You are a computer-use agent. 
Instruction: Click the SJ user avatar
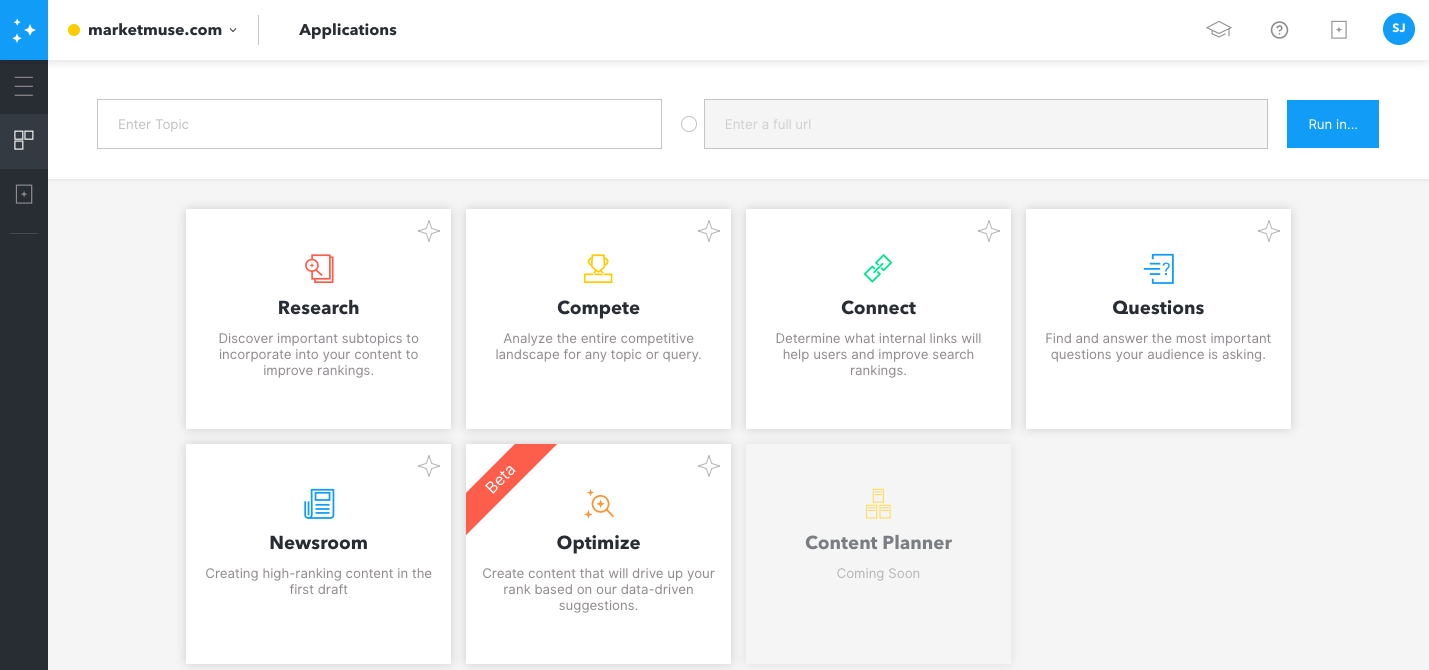[x=1399, y=29]
